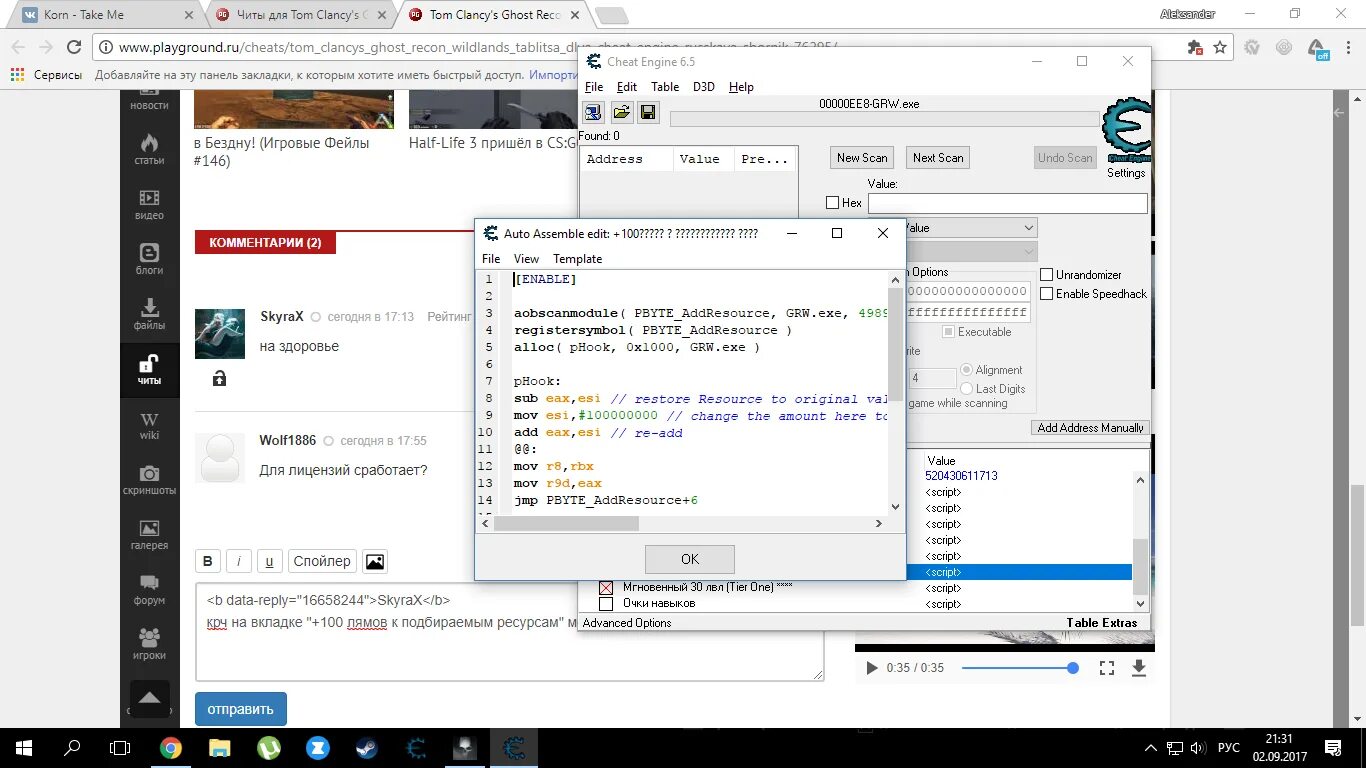1366x768 pixels.
Task: Open Template menu in Auto Assemble
Action: pos(578,259)
